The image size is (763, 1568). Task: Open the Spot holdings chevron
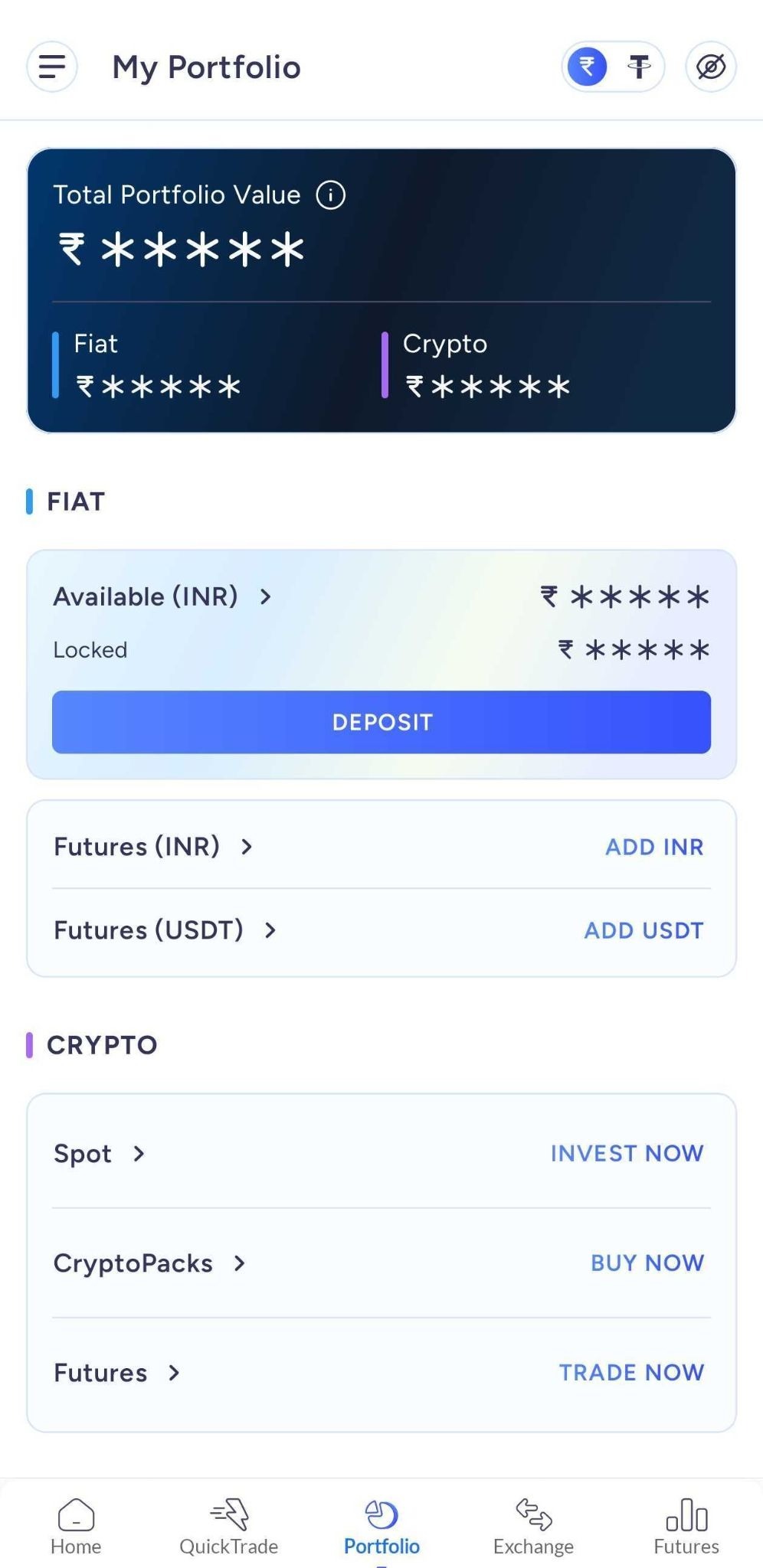139,1153
